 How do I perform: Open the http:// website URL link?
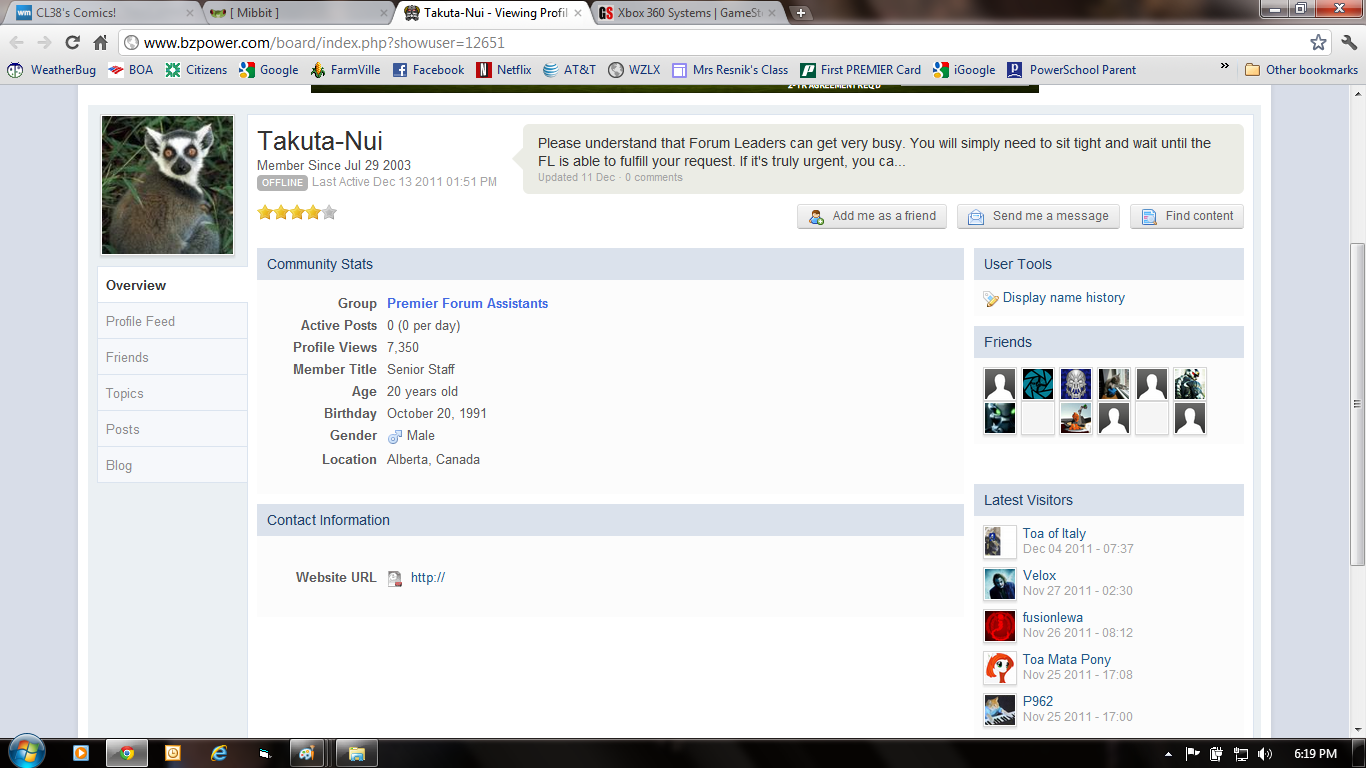tap(428, 577)
